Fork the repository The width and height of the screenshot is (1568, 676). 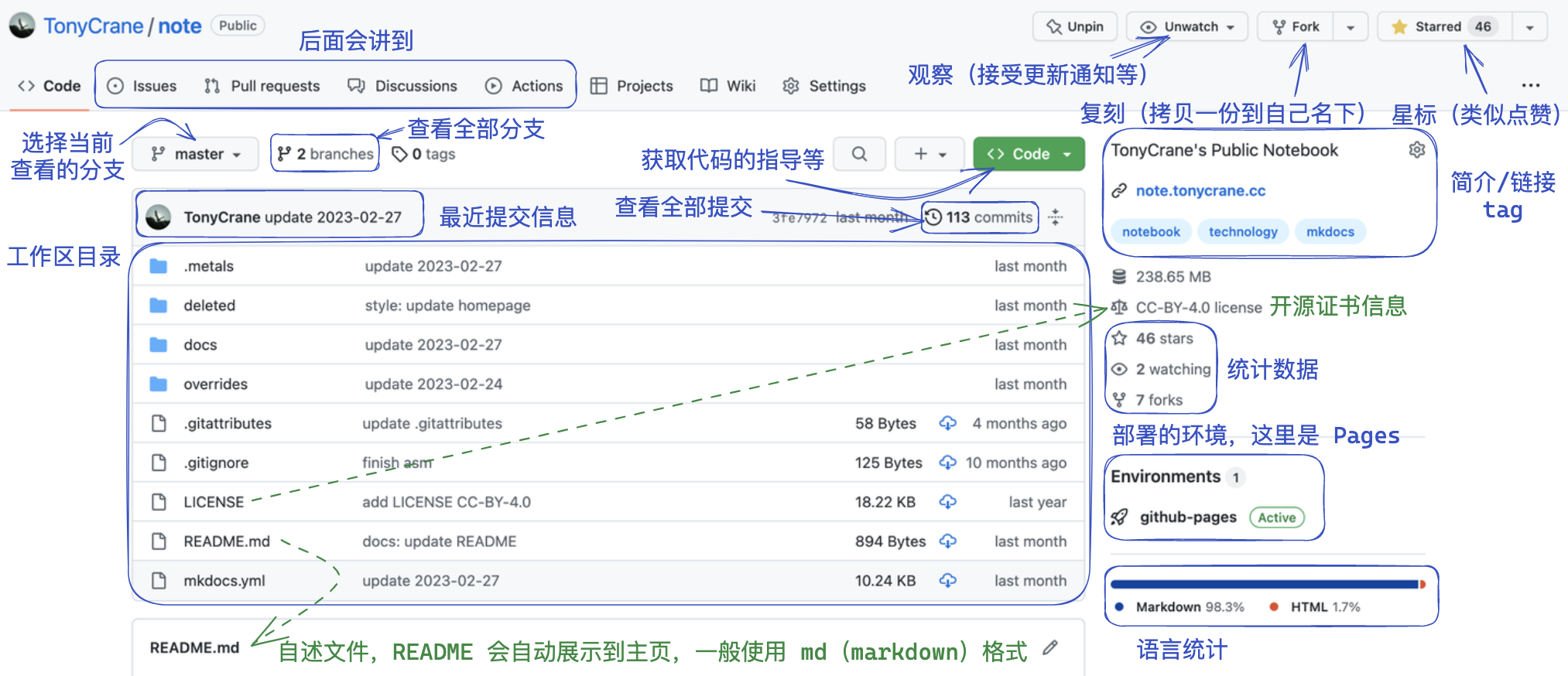(1296, 27)
